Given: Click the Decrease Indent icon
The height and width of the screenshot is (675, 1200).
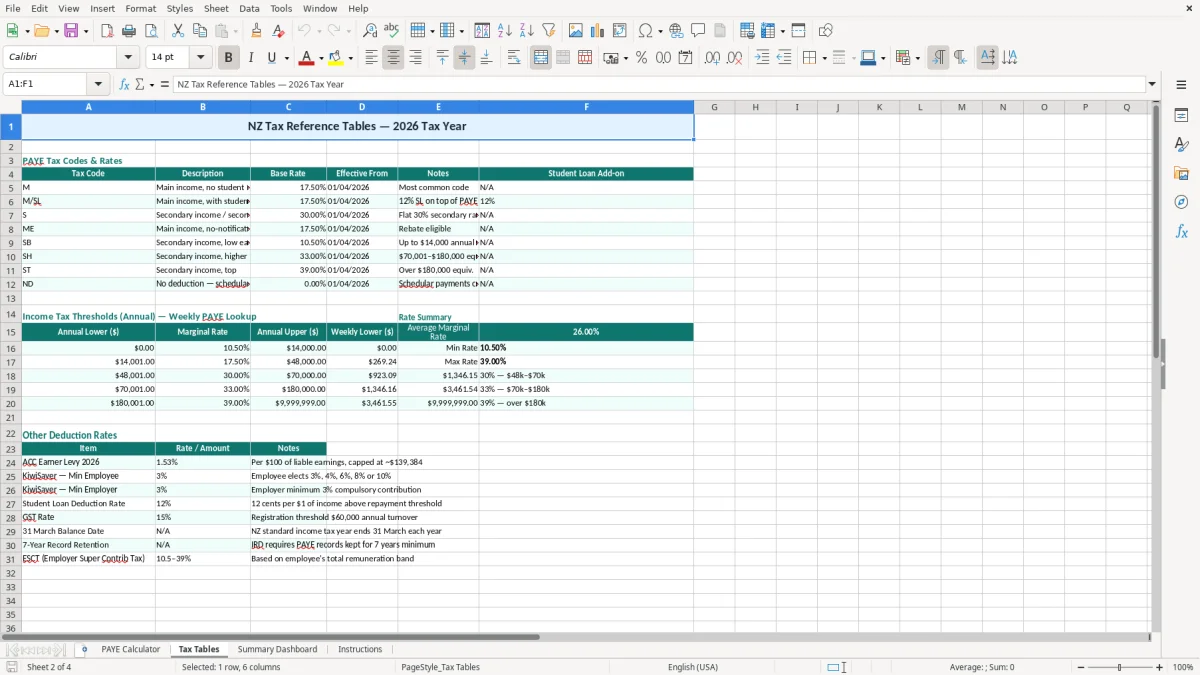Looking at the screenshot, I should tap(784, 58).
